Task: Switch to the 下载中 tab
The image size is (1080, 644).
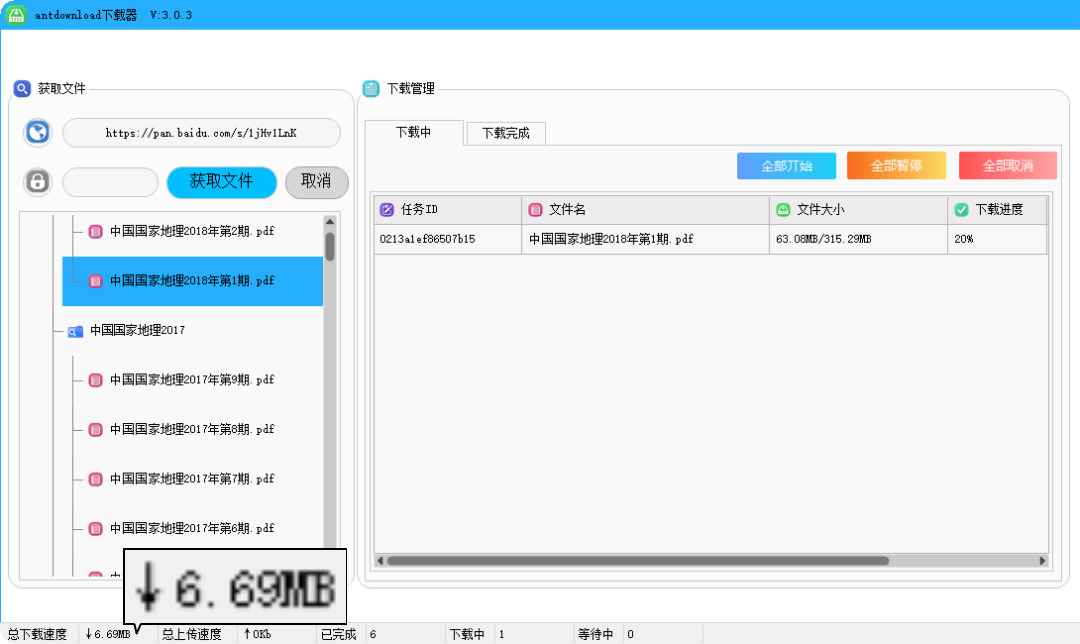Action: (x=413, y=132)
